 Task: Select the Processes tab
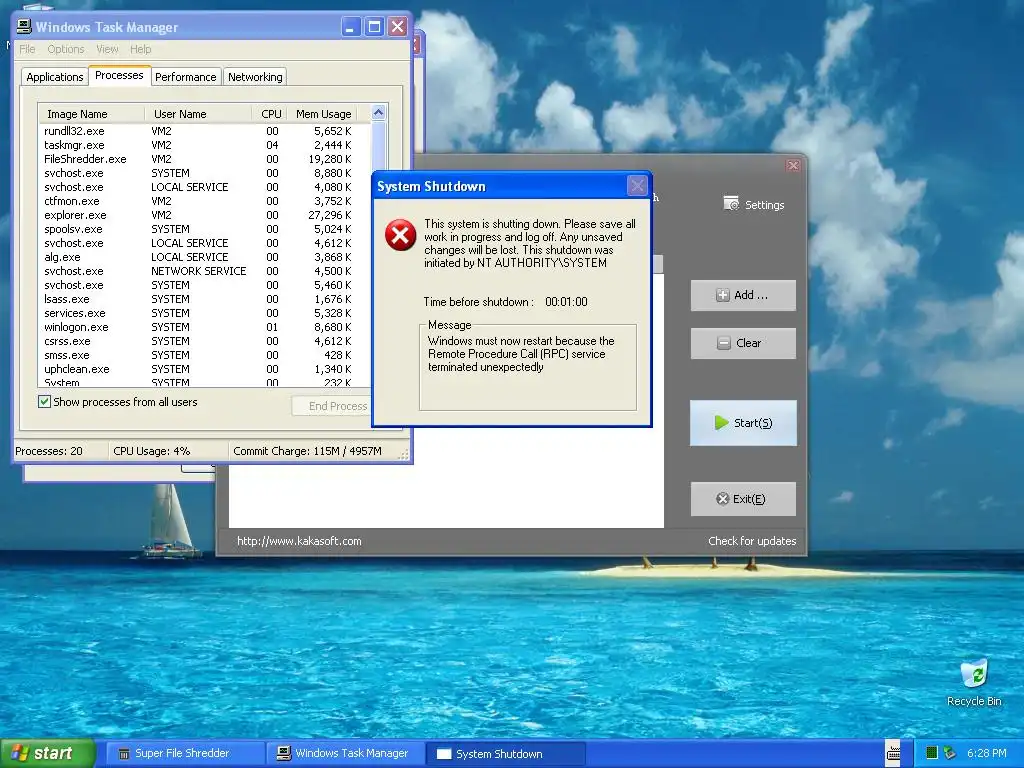click(x=120, y=75)
